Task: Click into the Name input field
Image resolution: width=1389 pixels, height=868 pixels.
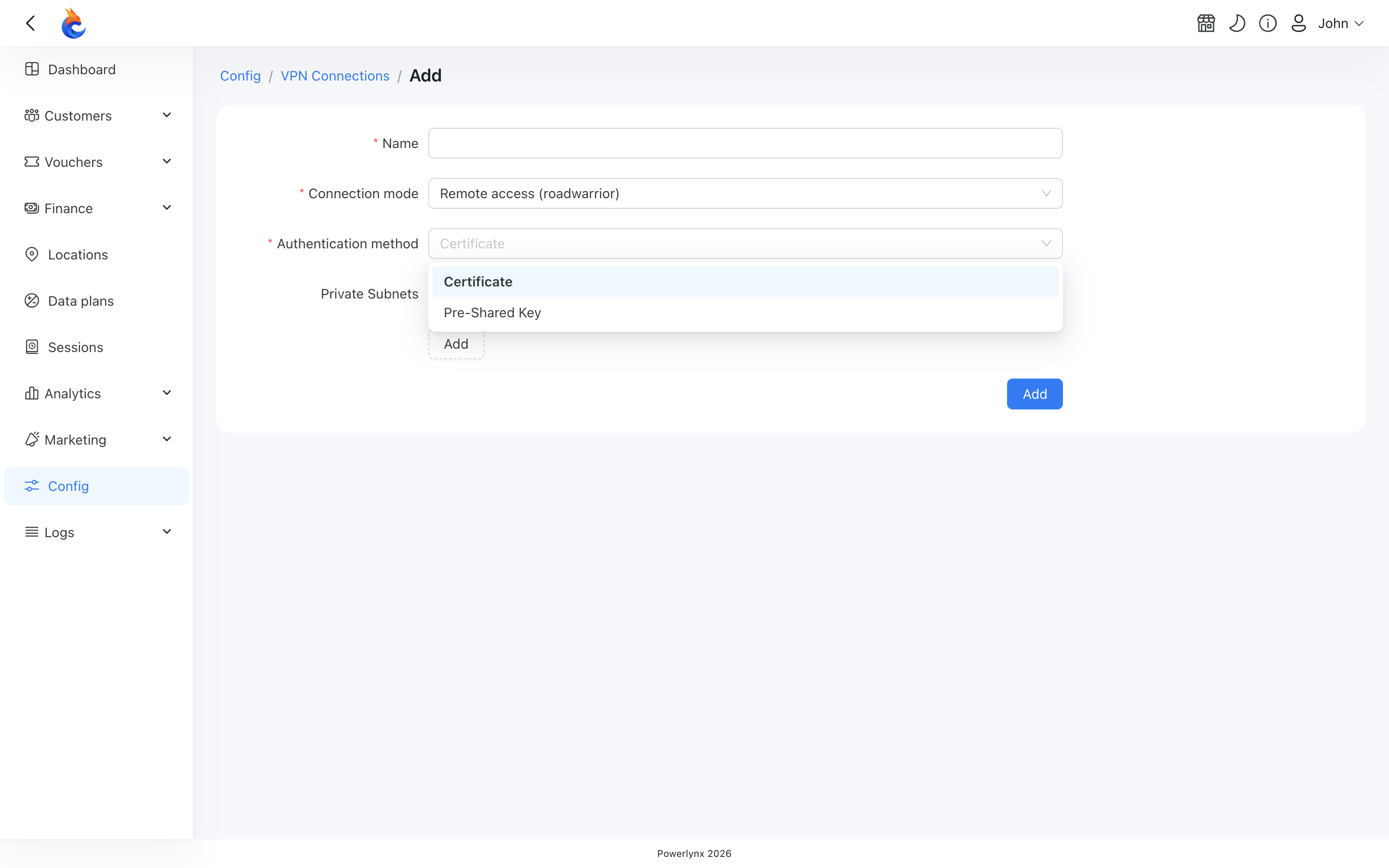Action: 745,143
